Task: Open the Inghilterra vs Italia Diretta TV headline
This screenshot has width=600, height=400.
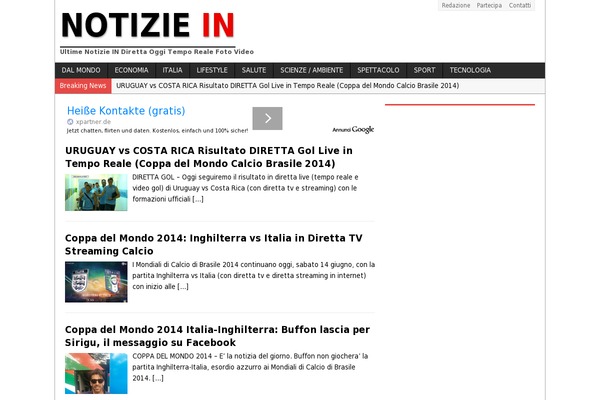Action: [214, 245]
